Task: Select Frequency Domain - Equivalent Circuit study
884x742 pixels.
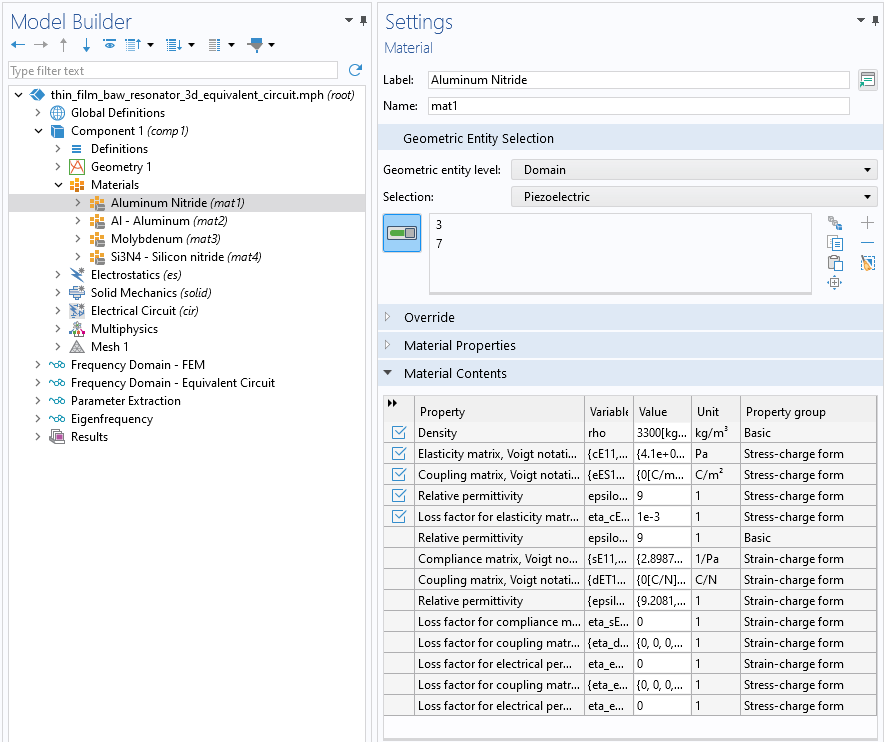Action: point(173,383)
